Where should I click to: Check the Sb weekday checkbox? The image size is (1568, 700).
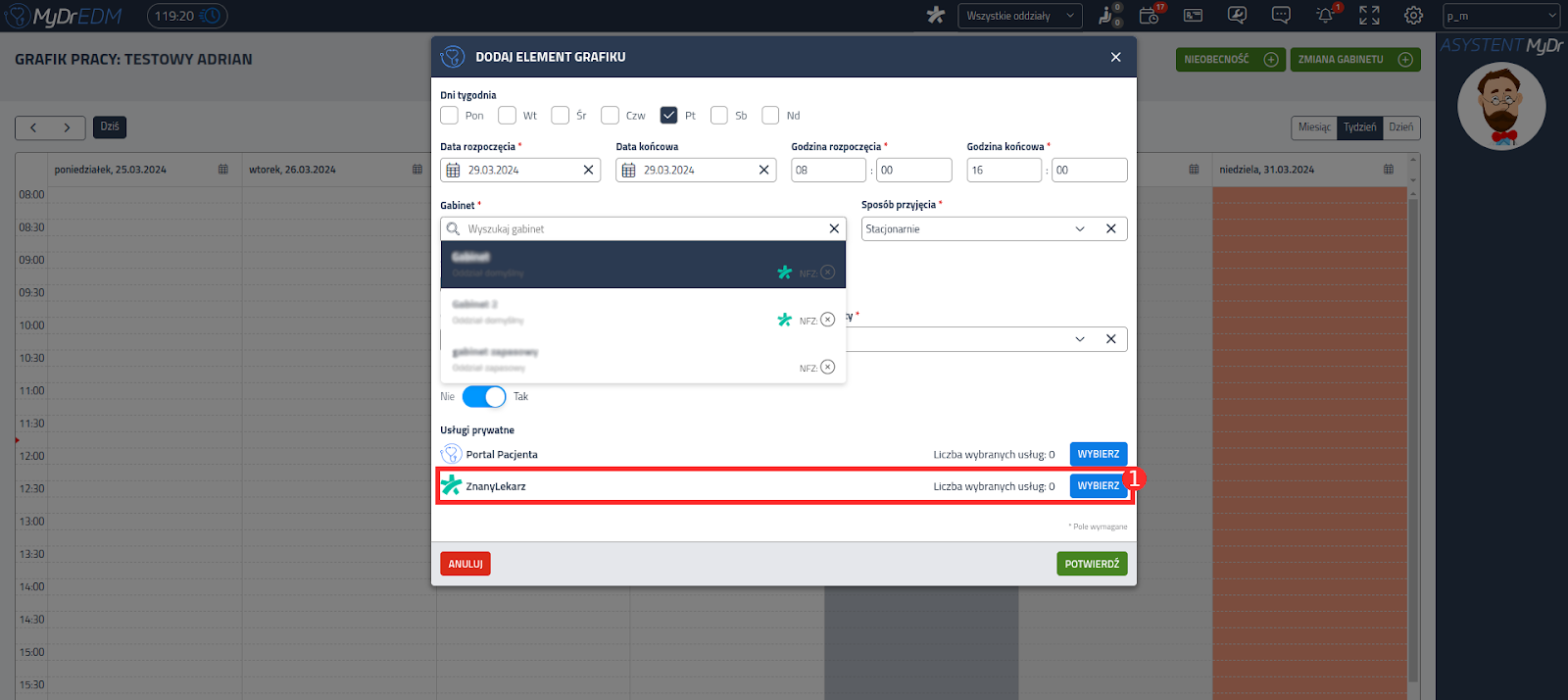point(719,115)
